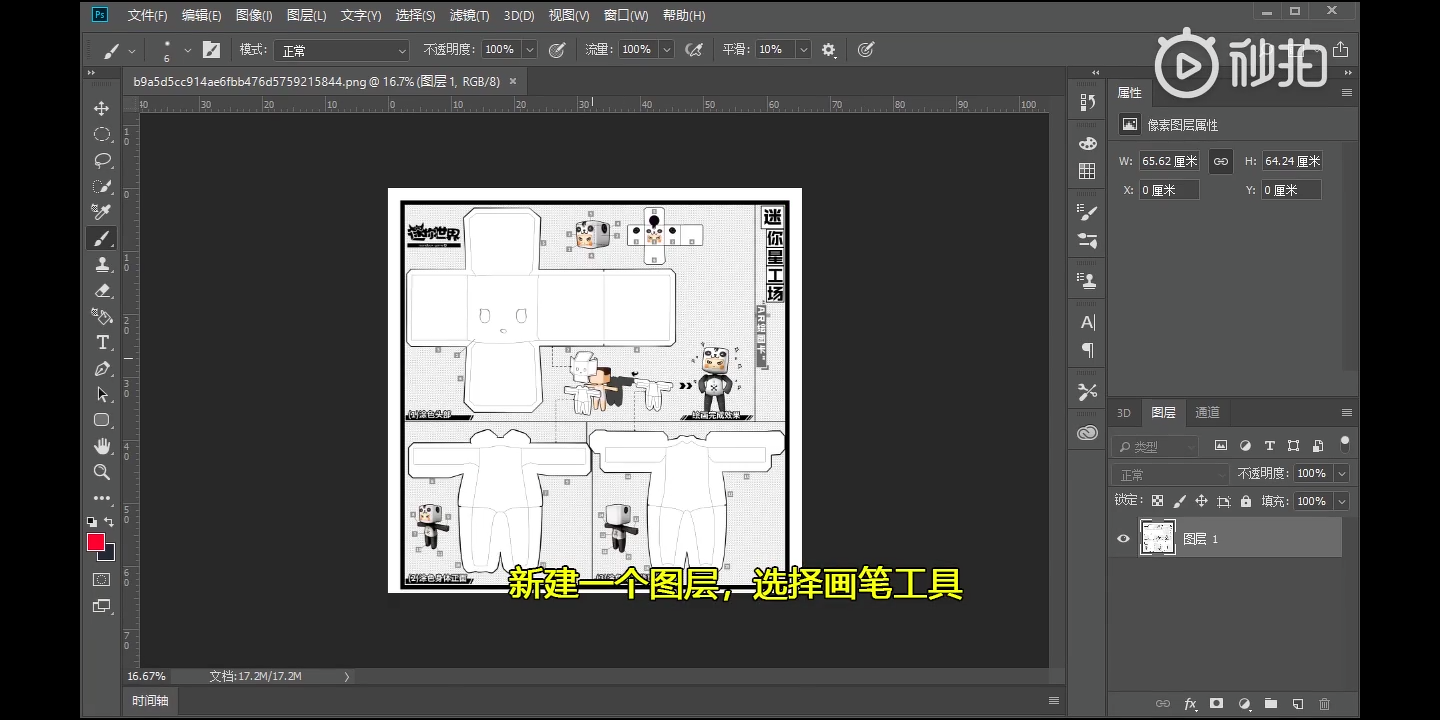Expand the layer 不透明度 dropdown

click(1342, 474)
